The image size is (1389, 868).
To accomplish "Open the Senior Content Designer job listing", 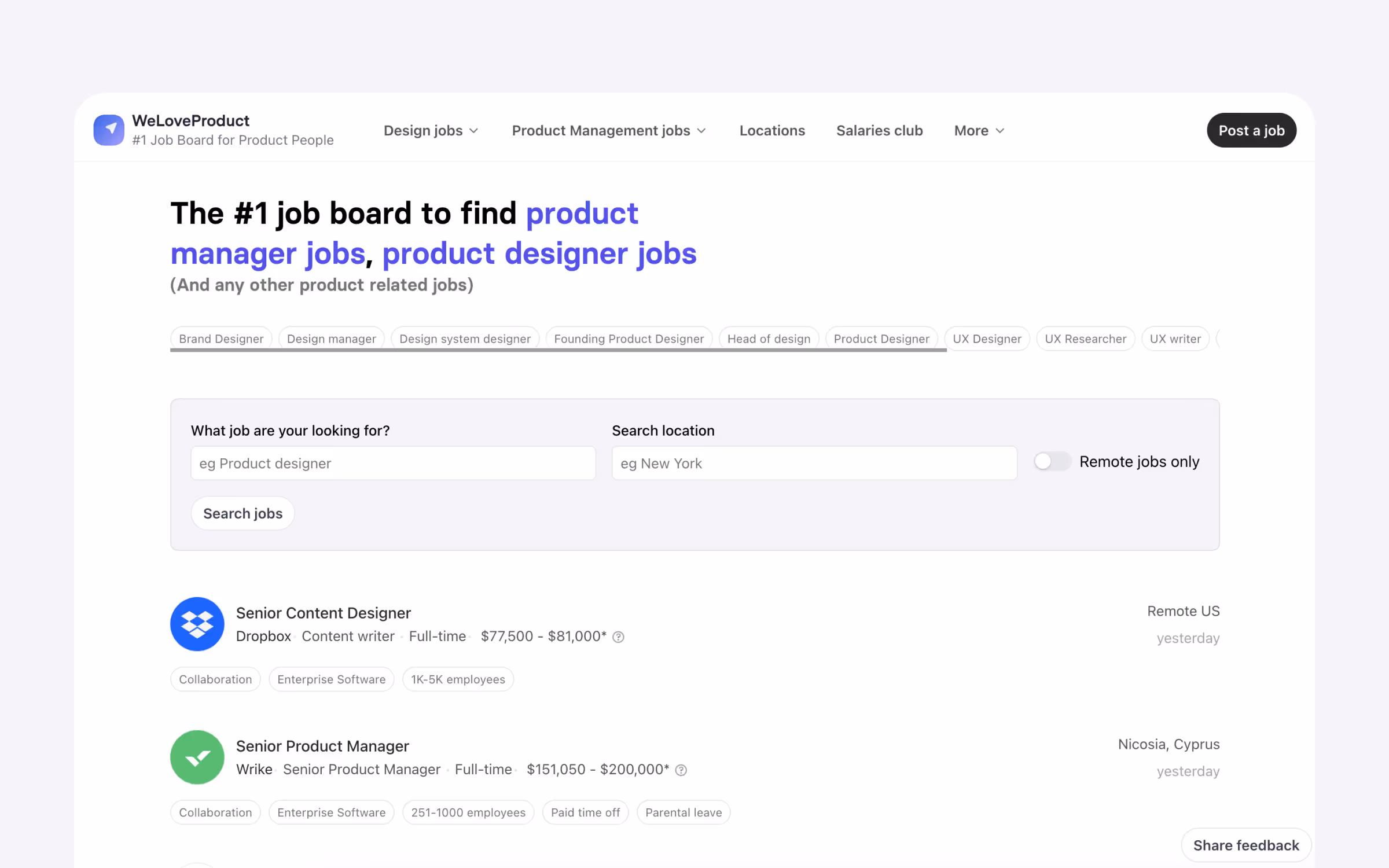I will point(323,613).
